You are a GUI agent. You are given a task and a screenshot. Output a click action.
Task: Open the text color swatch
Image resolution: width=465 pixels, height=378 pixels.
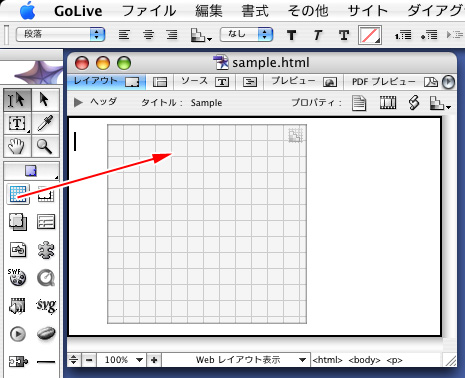click(x=370, y=35)
